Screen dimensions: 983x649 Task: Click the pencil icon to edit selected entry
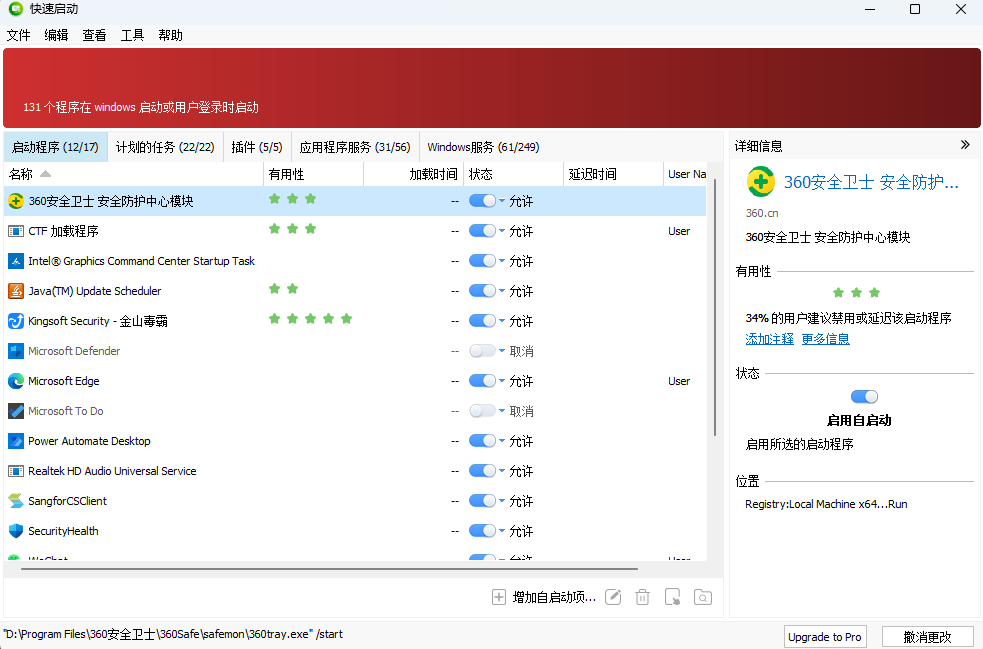(x=613, y=597)
